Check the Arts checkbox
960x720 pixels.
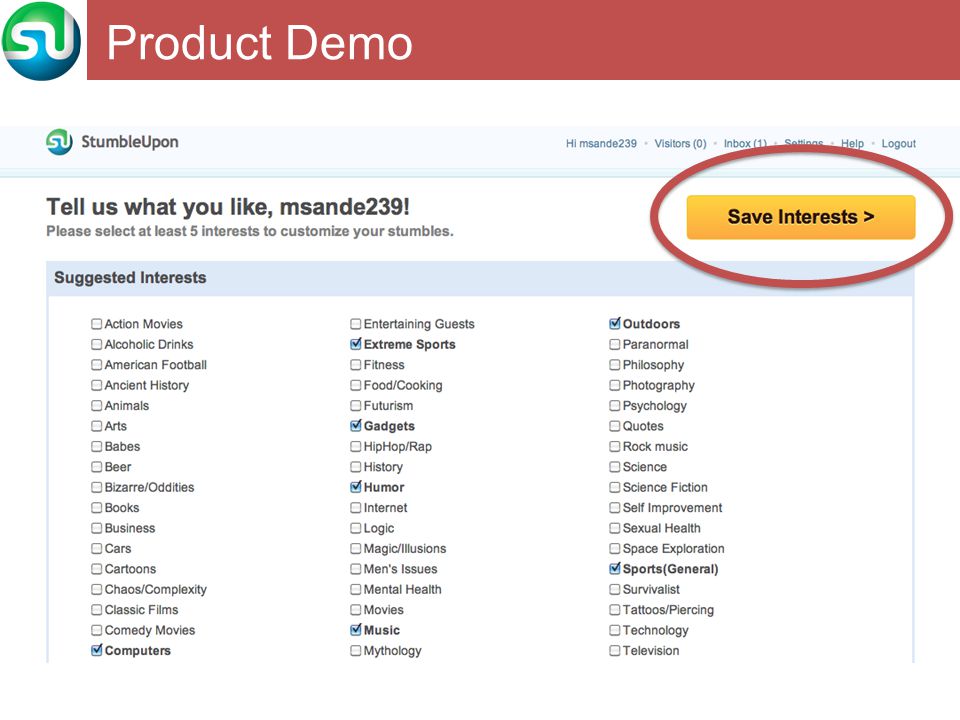[x=97, y=426]
